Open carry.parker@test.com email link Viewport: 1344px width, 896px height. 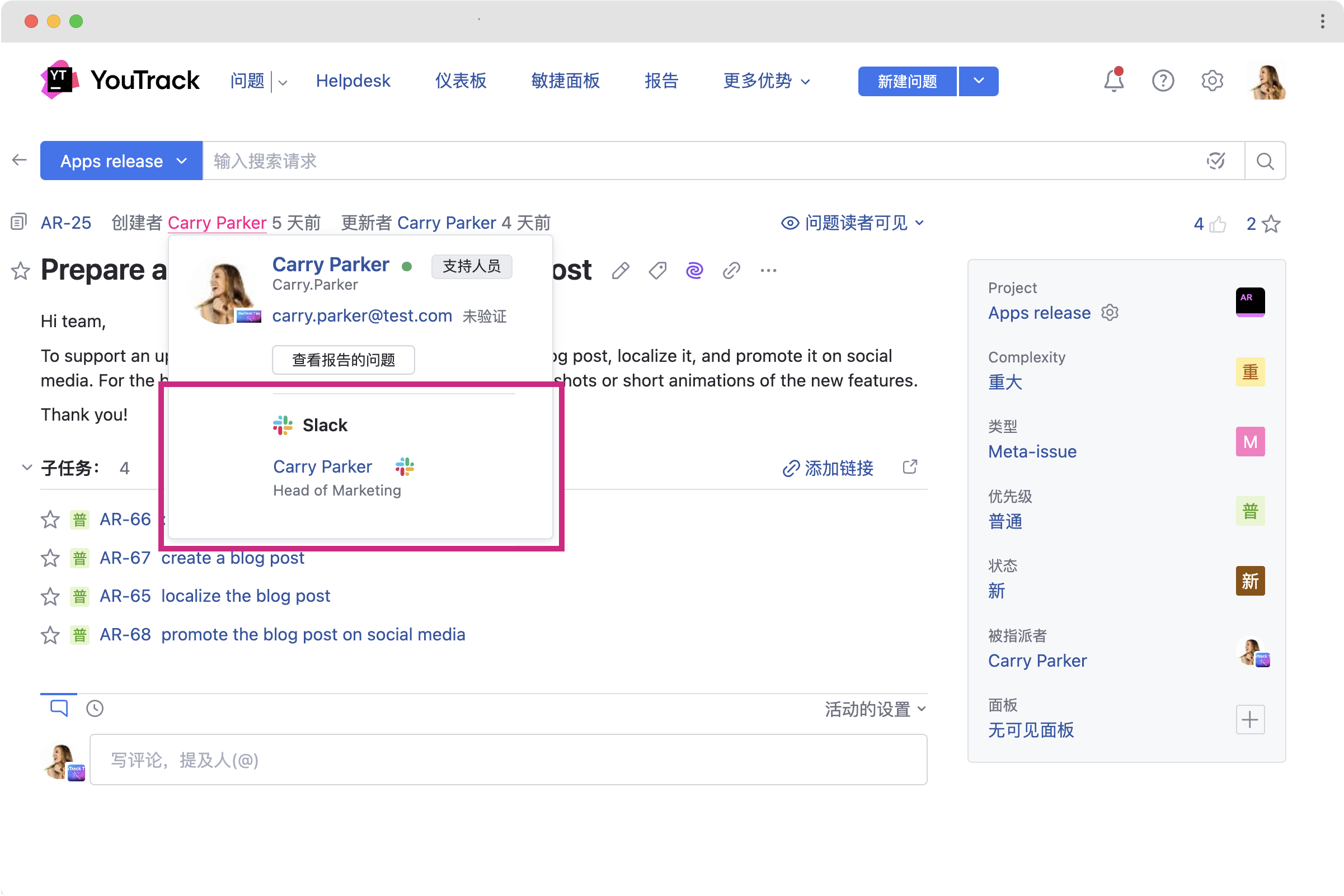[x=362, y=315]
